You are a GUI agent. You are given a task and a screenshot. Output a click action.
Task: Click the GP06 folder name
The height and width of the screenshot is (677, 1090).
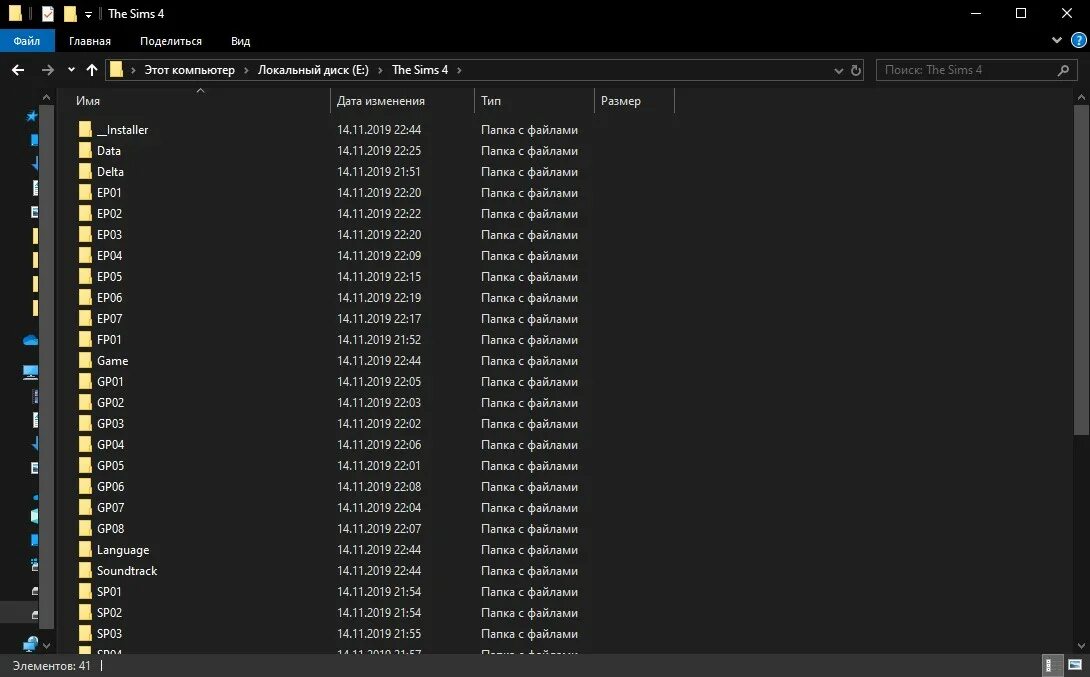[111, 487]
